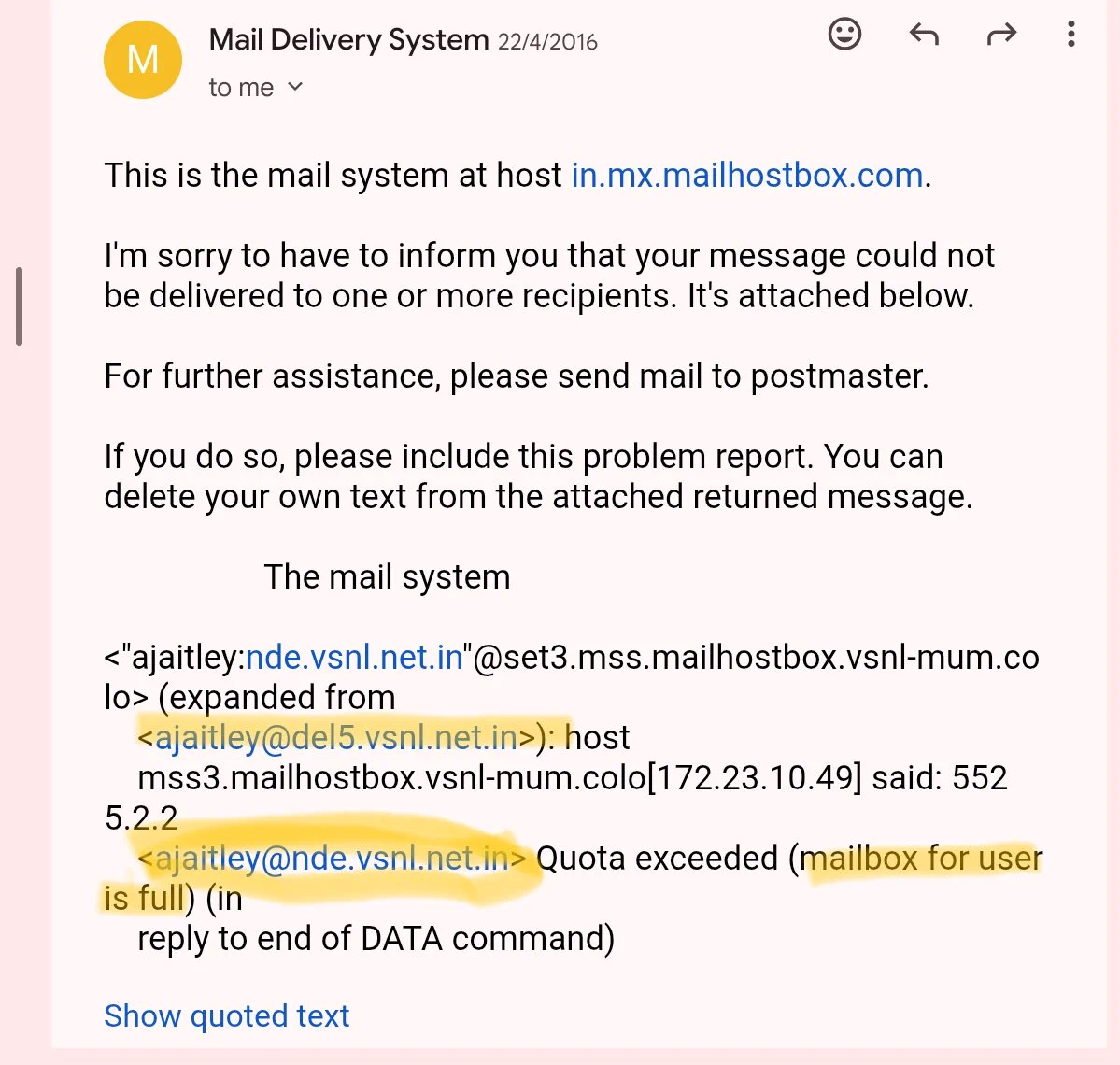Click the 'reply to end of DATA command' line

[x=376, y=939]
